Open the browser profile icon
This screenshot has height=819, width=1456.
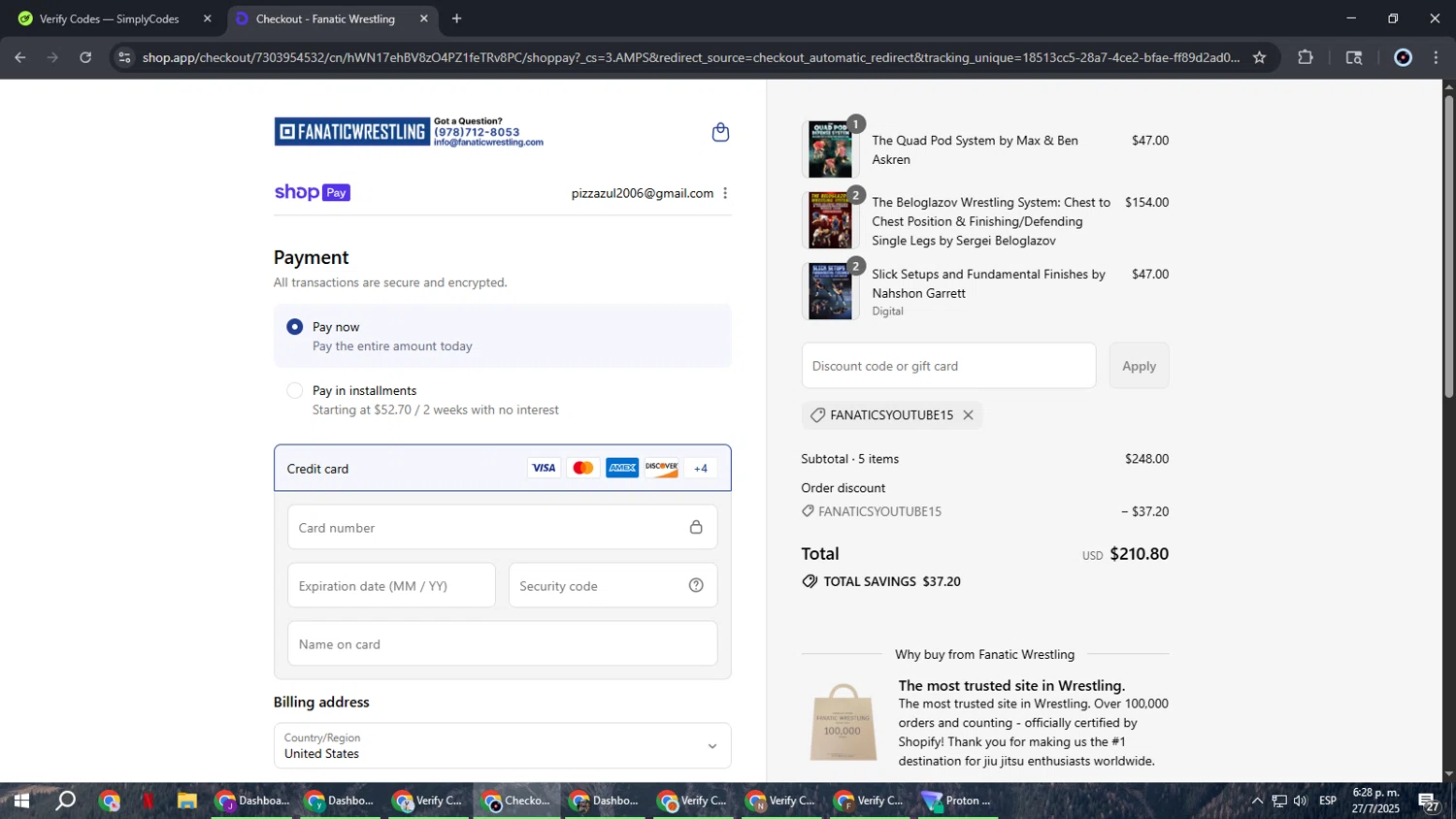[x=1403, y=57]
